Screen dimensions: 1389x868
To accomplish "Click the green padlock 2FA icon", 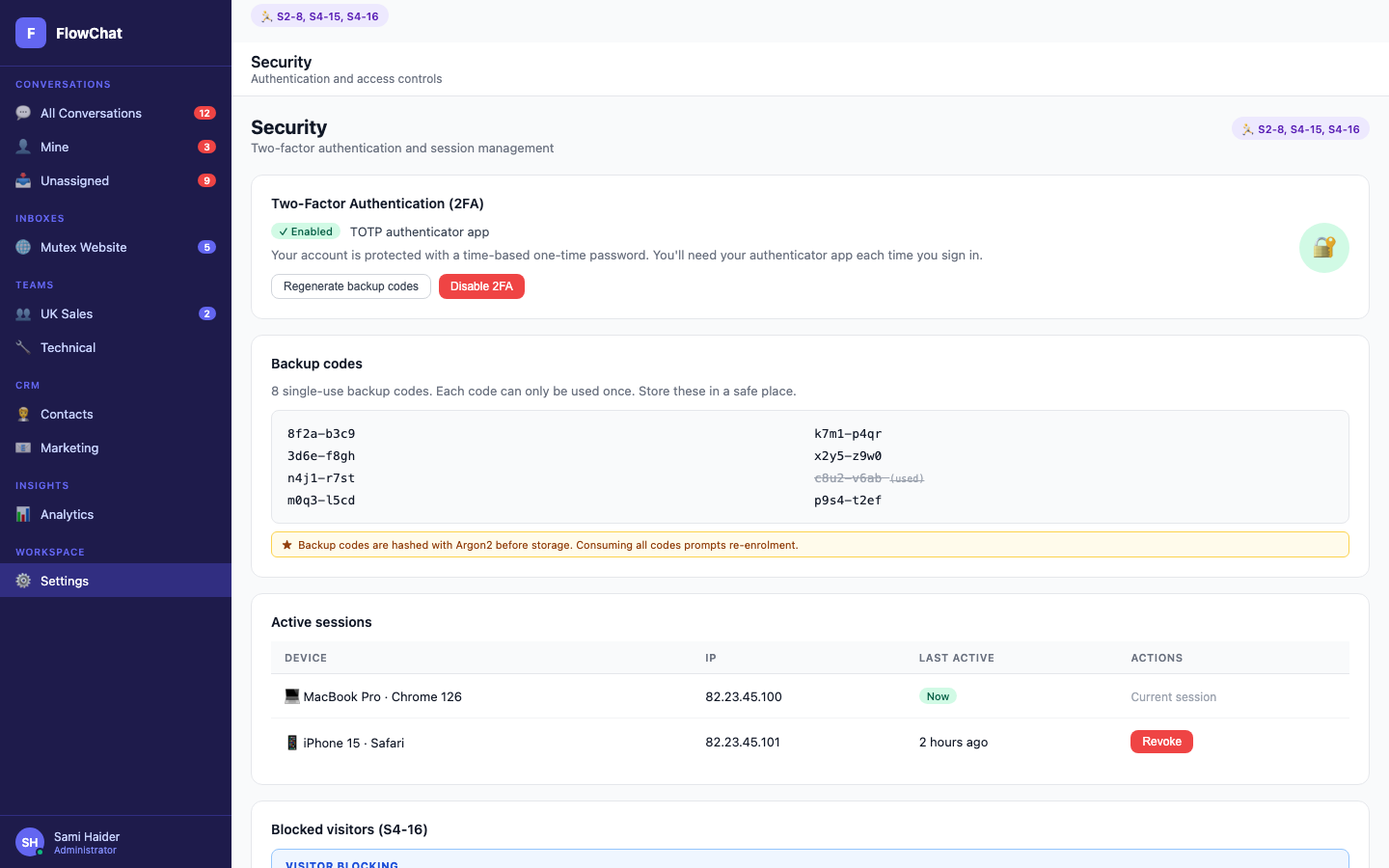I will 1323,248.
